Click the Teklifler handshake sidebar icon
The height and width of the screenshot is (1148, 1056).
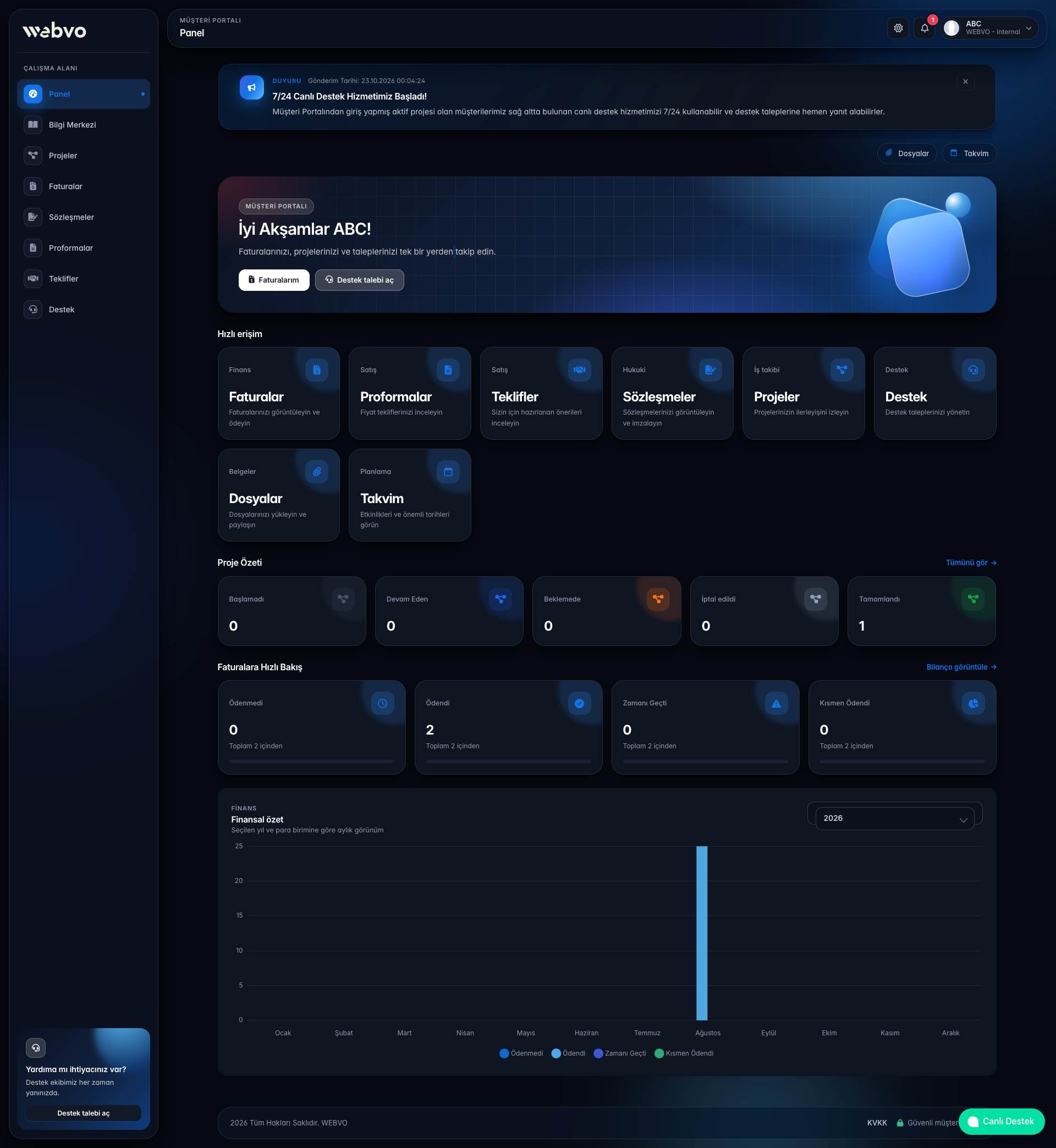pyautogui.click(x=33, y=279)
